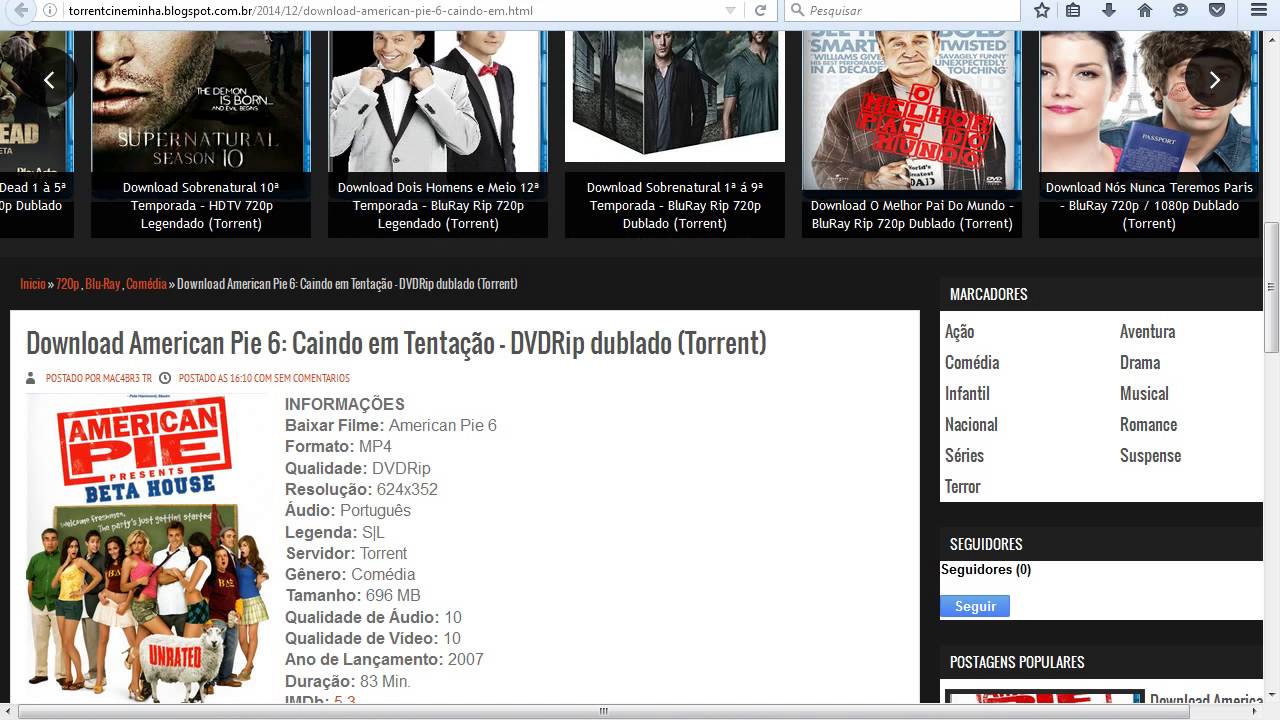Click the clock icon beside post time
Screen dimensions: 1280x720
(165, 378)
